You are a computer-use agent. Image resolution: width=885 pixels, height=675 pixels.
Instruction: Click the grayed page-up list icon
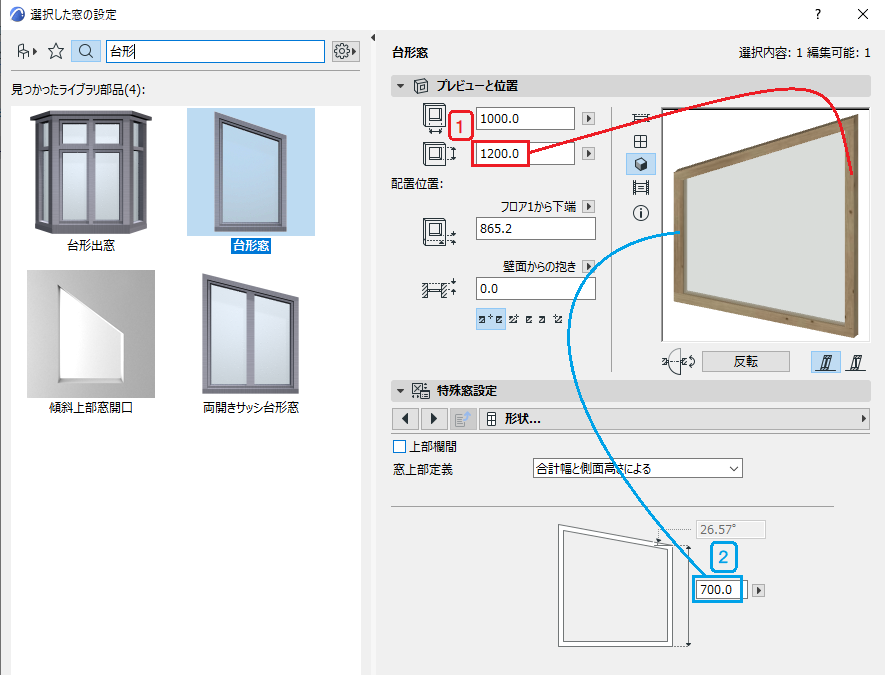pos(463,419)
